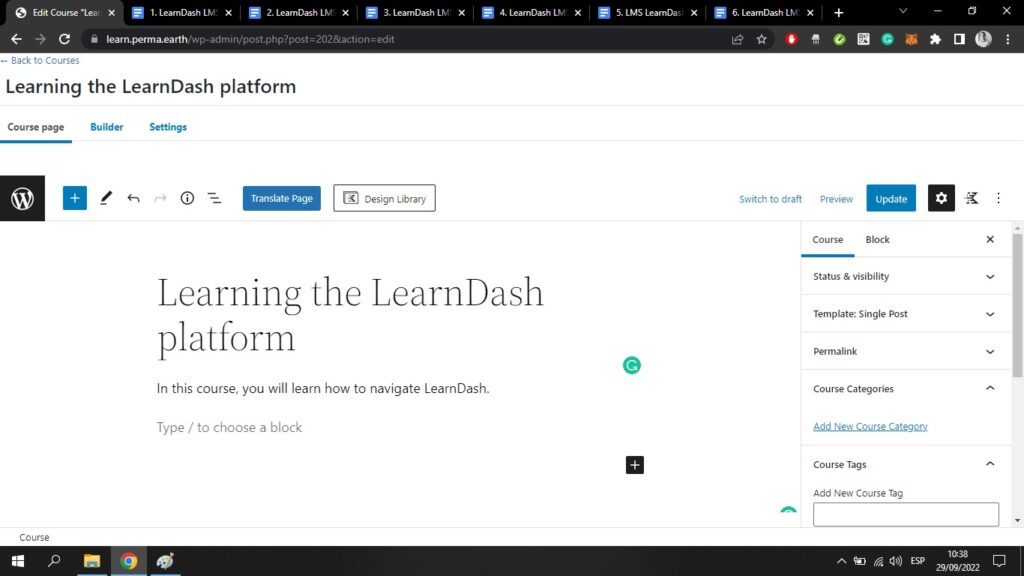Select the Tools pencil icon
The width and height of the screenshot is (1024, 576).
(106, 198)
